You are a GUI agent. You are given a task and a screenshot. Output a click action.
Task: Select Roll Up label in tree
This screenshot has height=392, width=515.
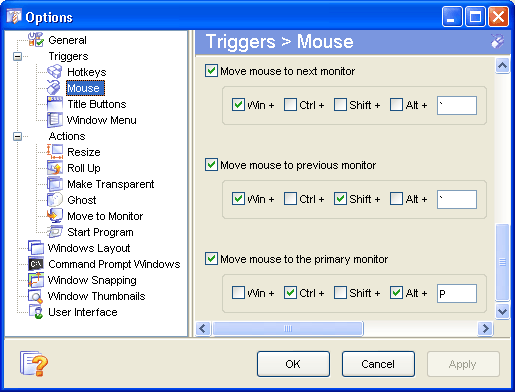pos(84,168)
